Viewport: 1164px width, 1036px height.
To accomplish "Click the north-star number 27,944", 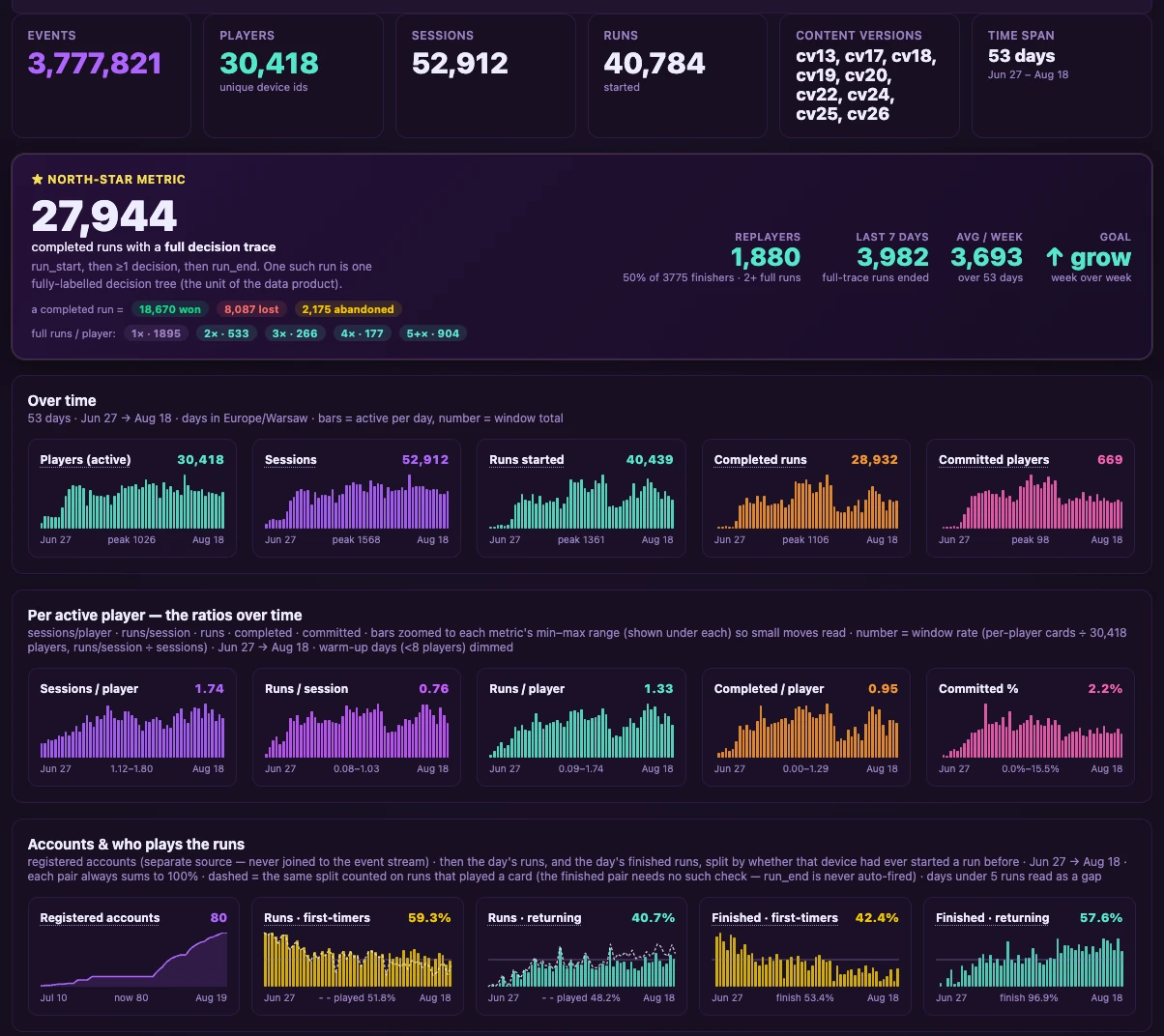I will 104,216.
